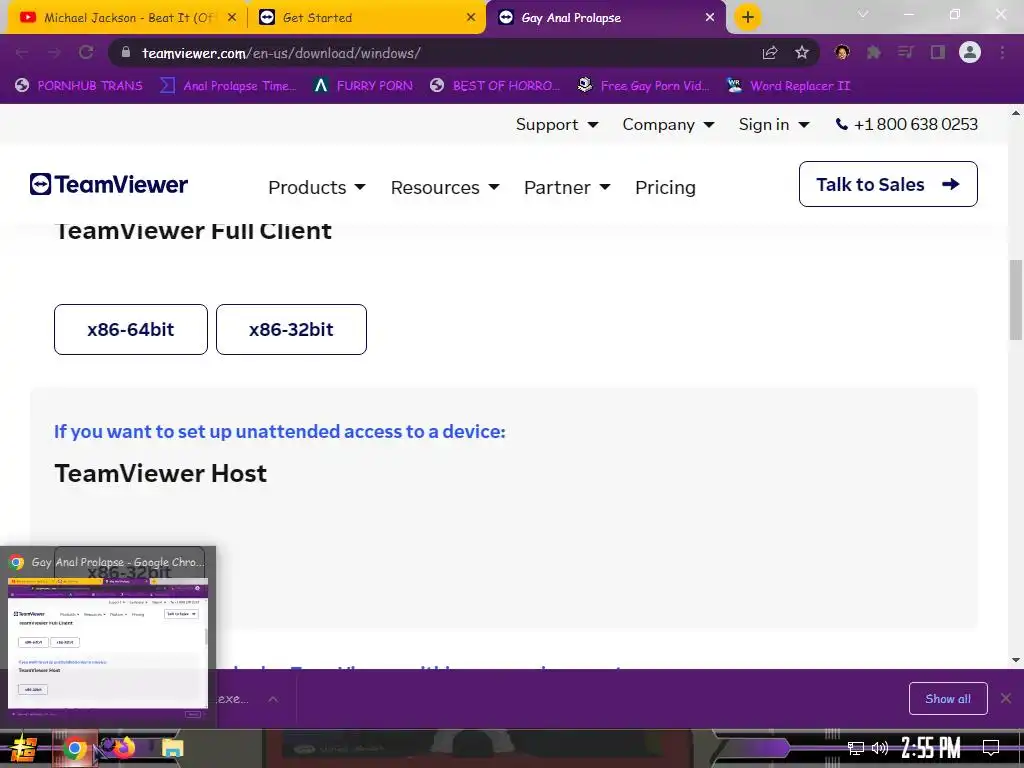Click the Chrome icon in the taskbar
1024x768 pixels.
point(74,748)
